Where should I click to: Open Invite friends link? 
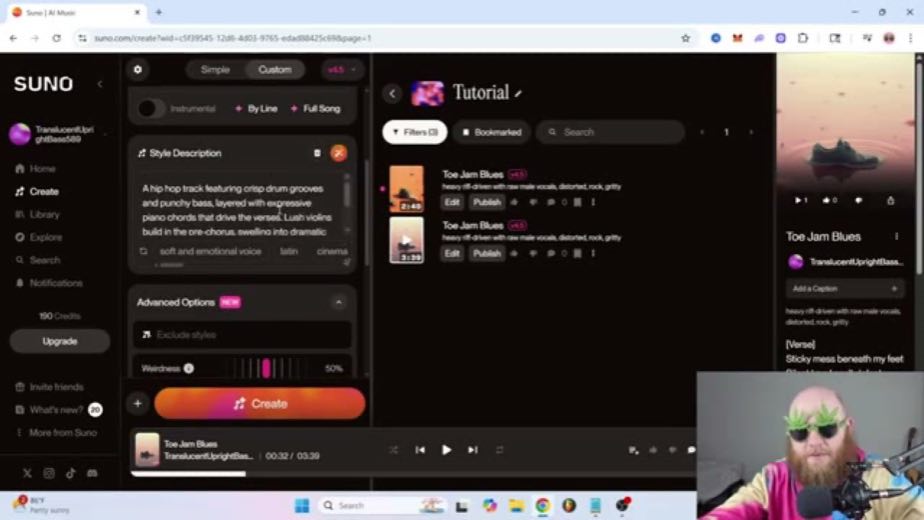pos(50,387)
